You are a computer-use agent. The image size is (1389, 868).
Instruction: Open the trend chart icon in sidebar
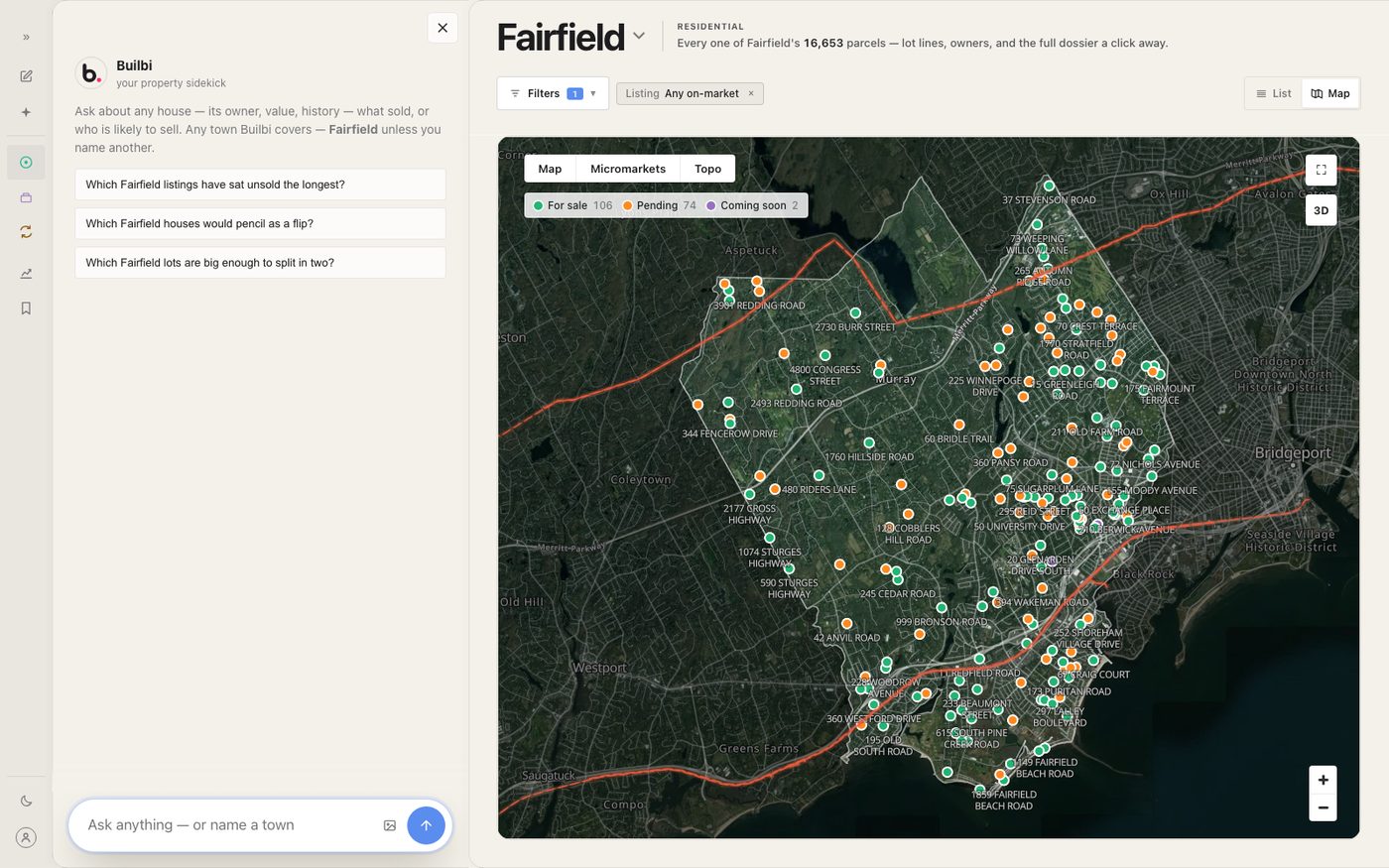[x=26, y=273]
